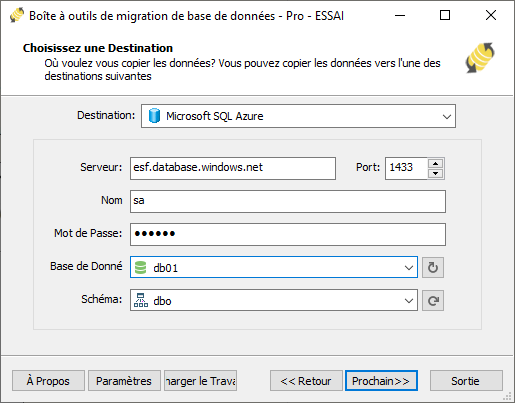Click the Microsoft SQL Azure cylinder icon
This screenshot has width=515, height=403.
tap(154, 116)
